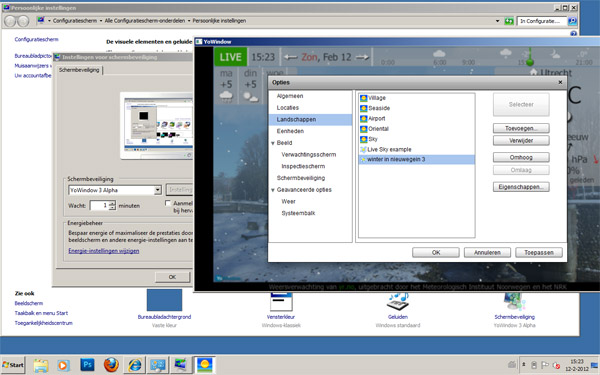
Task: Click screensaver preview monitor thumbnail
Action: click(x=158, y=126)
